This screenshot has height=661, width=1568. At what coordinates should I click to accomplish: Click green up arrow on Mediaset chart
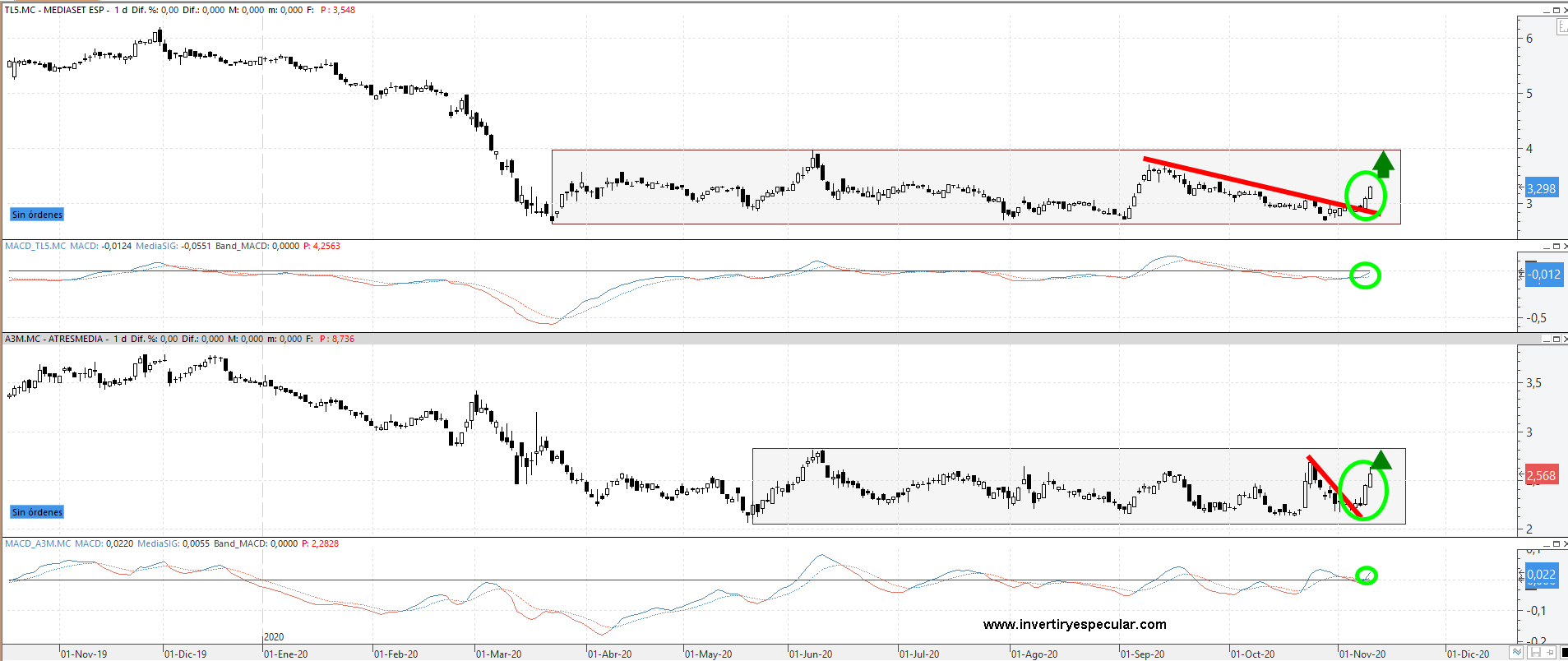(x=1383, y=164)
